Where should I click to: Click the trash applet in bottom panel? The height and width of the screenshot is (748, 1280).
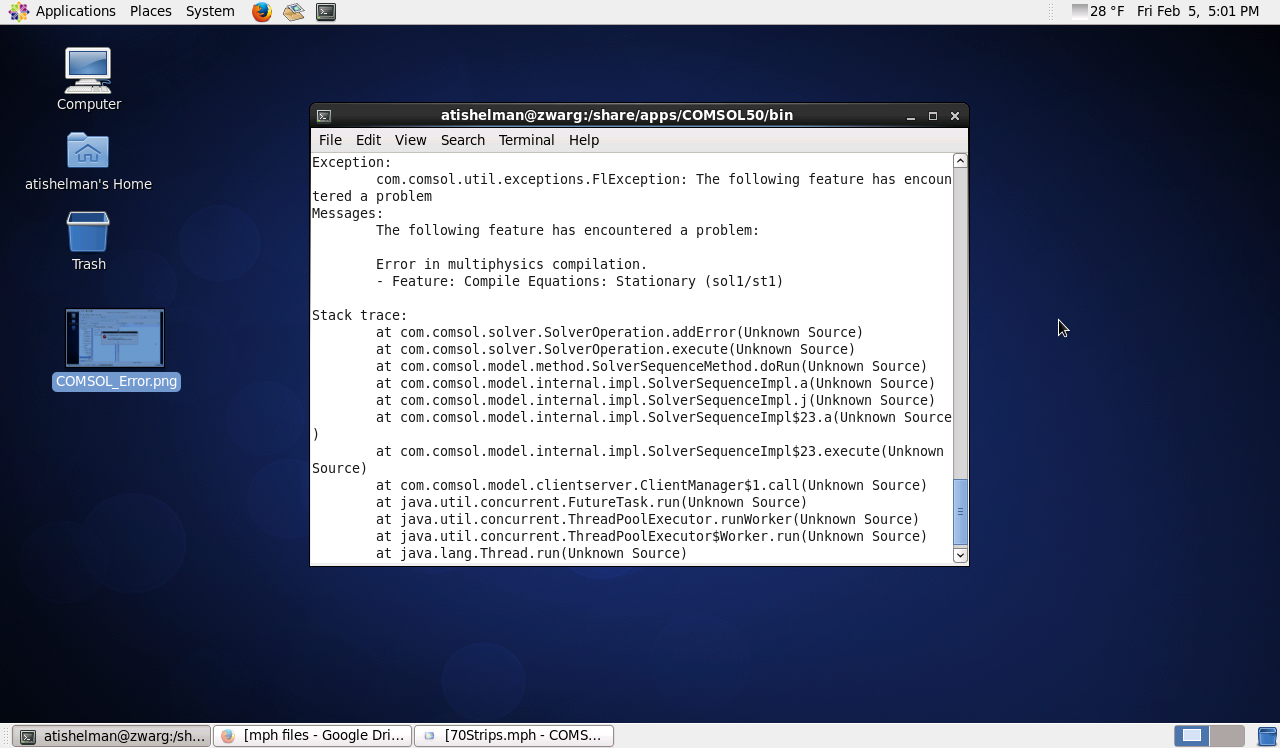(1267, 736)
